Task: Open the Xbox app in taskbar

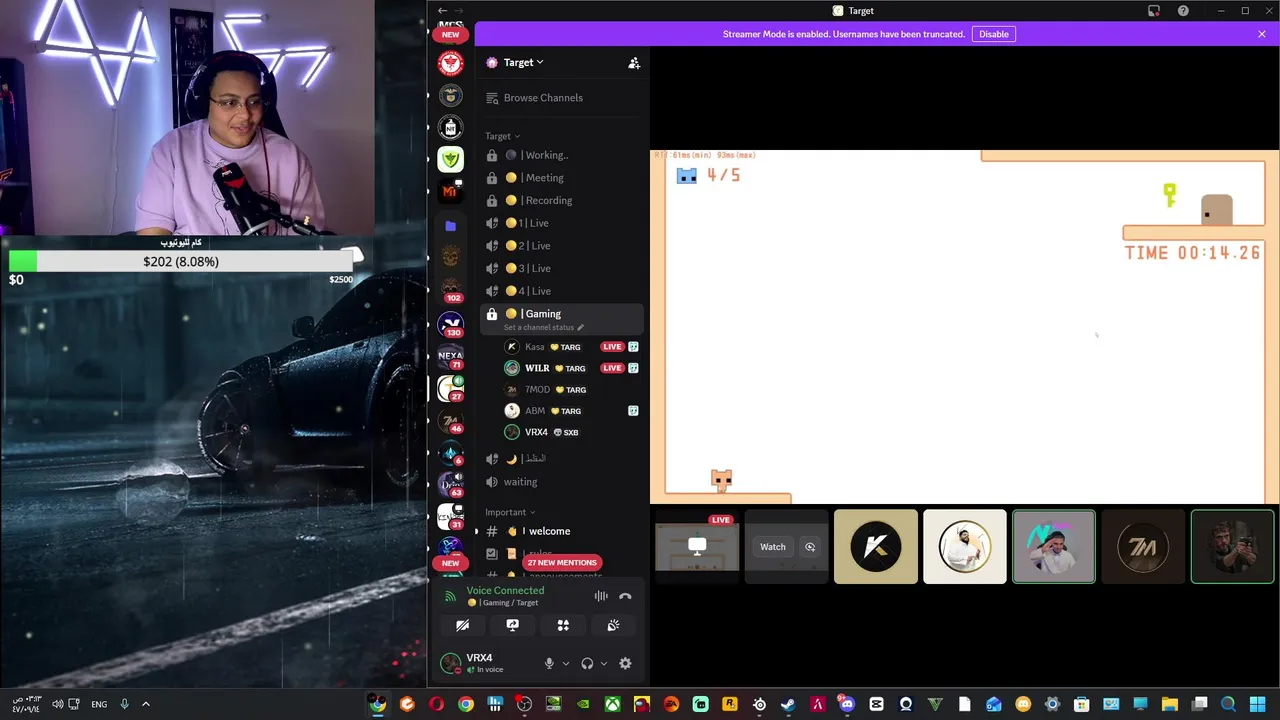Action: 612,704
